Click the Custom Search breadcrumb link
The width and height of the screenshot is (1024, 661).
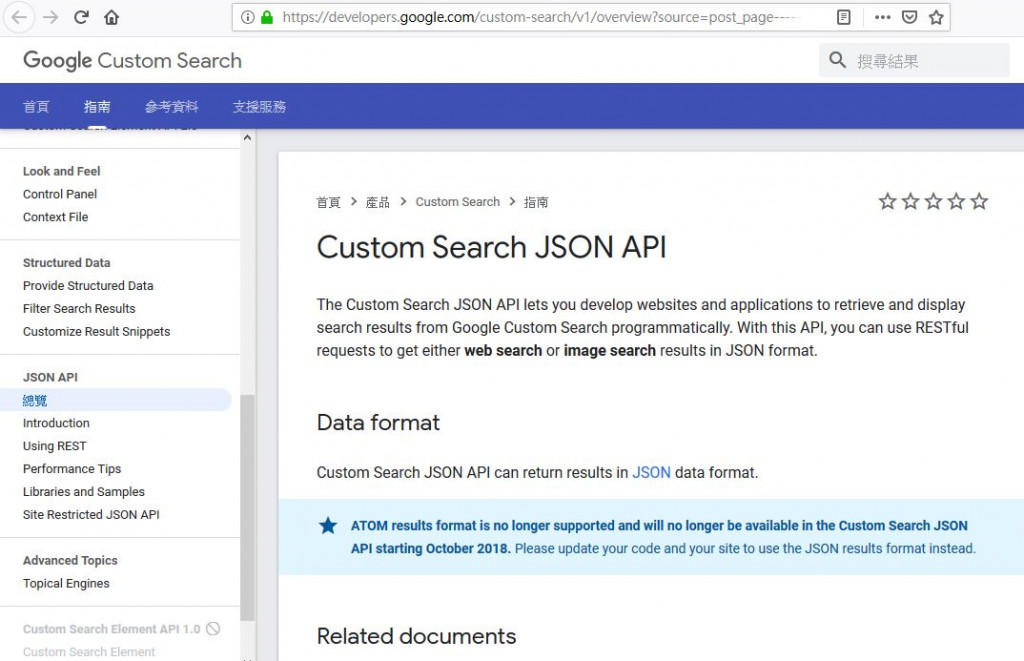tap(458, 202)
